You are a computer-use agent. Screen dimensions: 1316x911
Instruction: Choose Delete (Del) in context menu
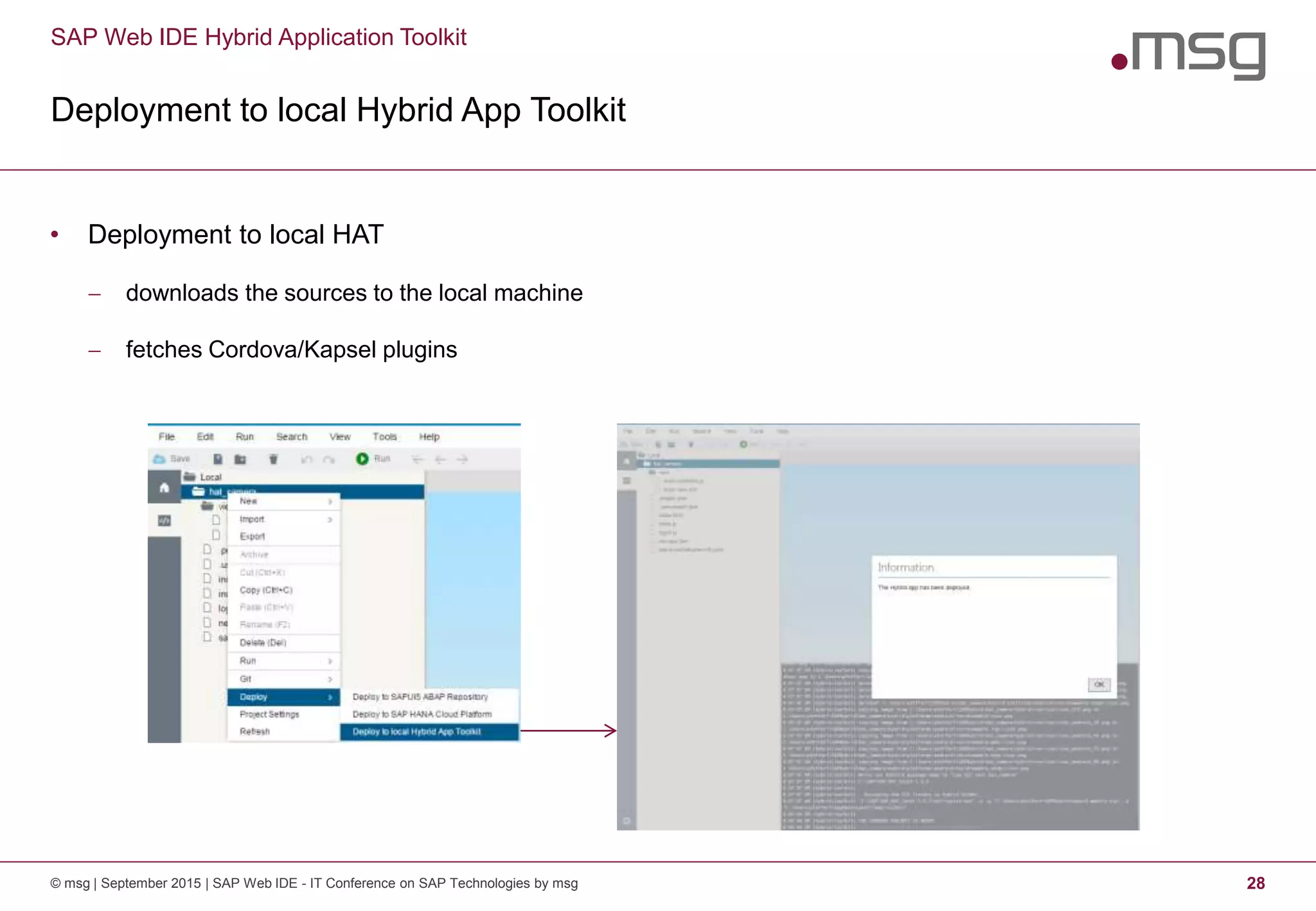pyautogui.click(x=283, y=642)
